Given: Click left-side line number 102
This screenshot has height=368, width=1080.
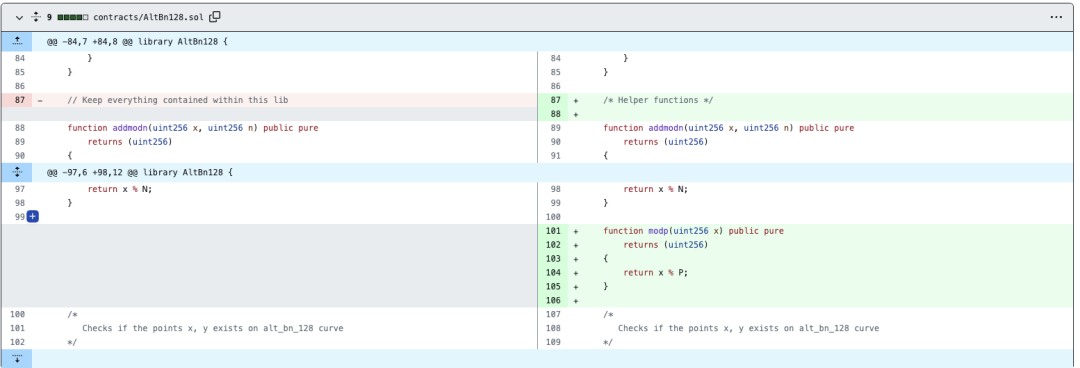Looking at the screenshot, I should click(x=17, y=342).
